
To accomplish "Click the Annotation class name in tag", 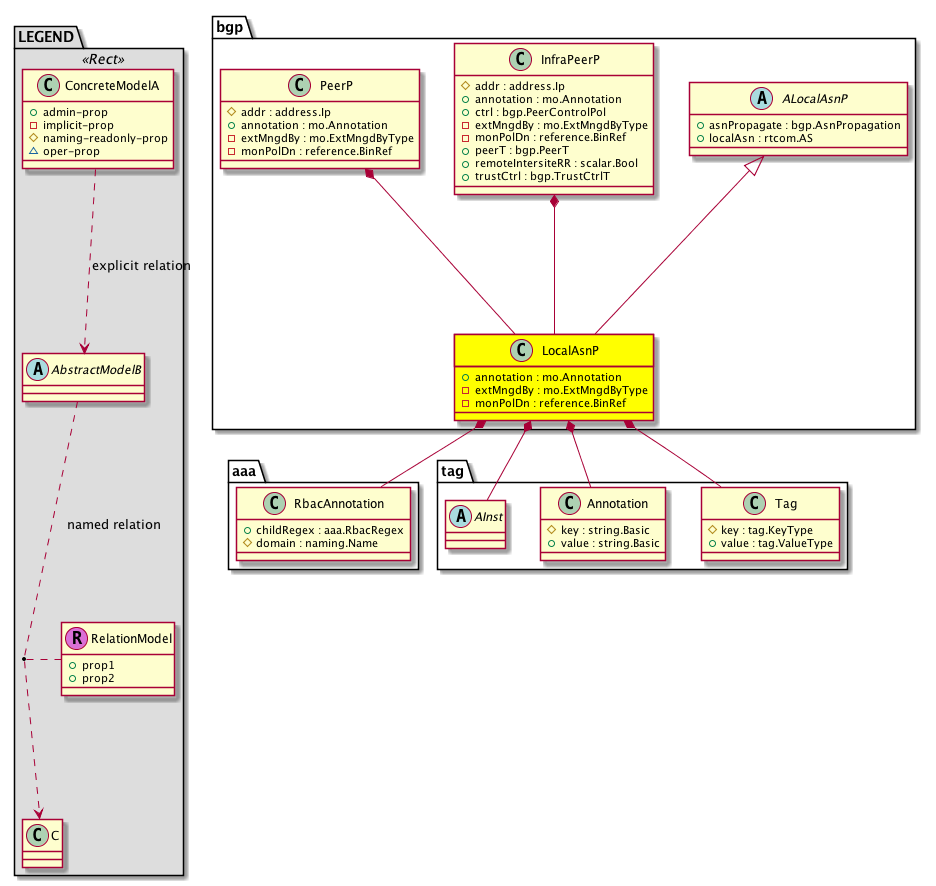I will [616, 504].
